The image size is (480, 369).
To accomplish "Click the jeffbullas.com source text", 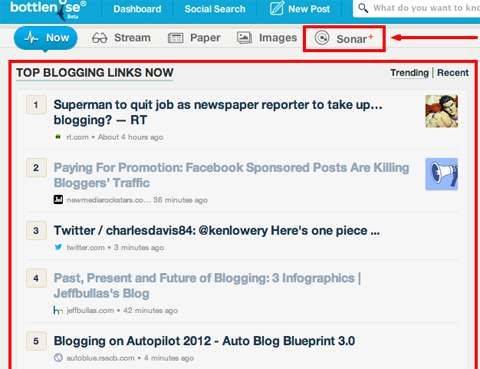I will click(x=90, y=310).
